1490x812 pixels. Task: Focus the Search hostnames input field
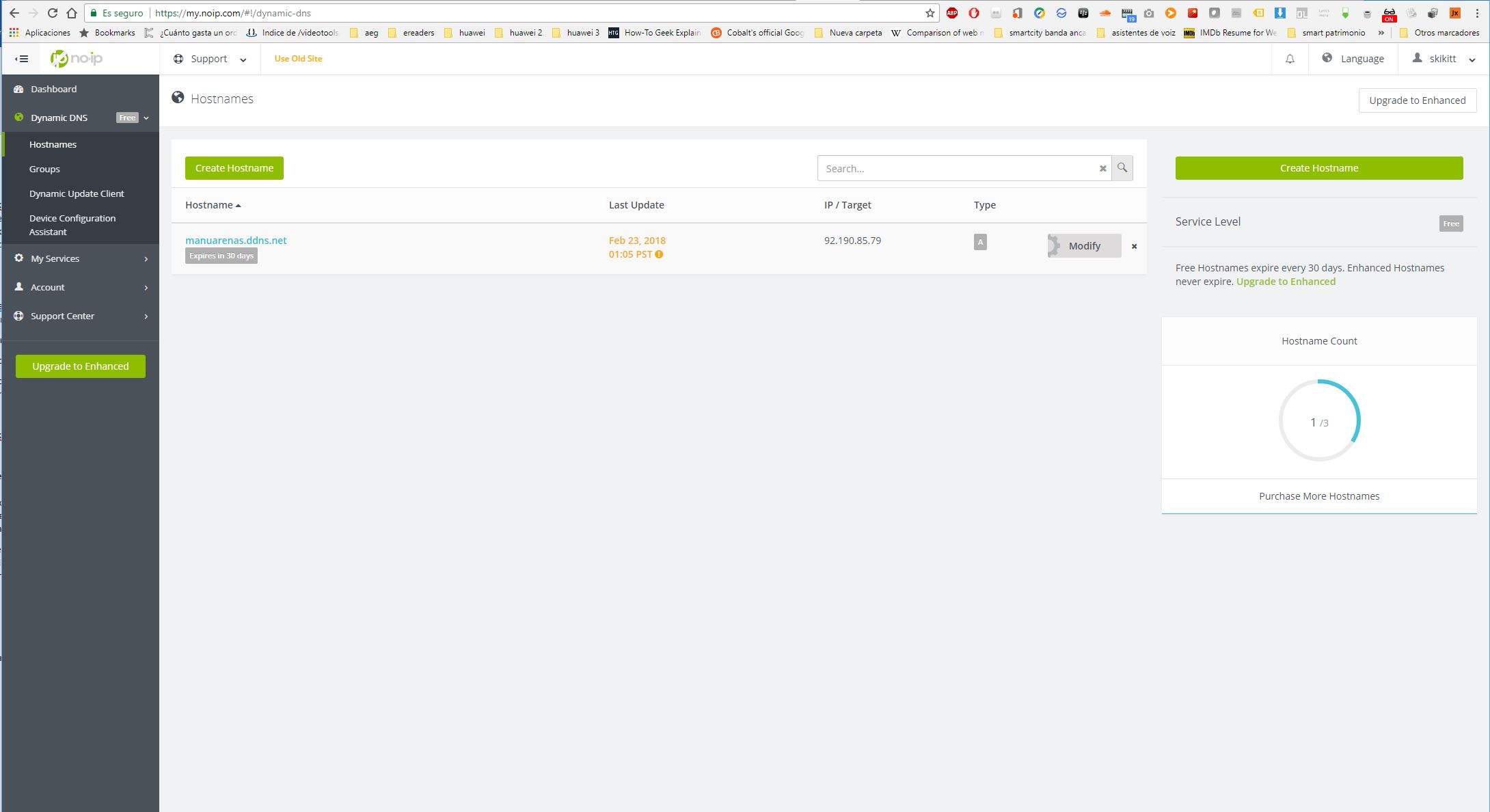(x=957, y=169)
